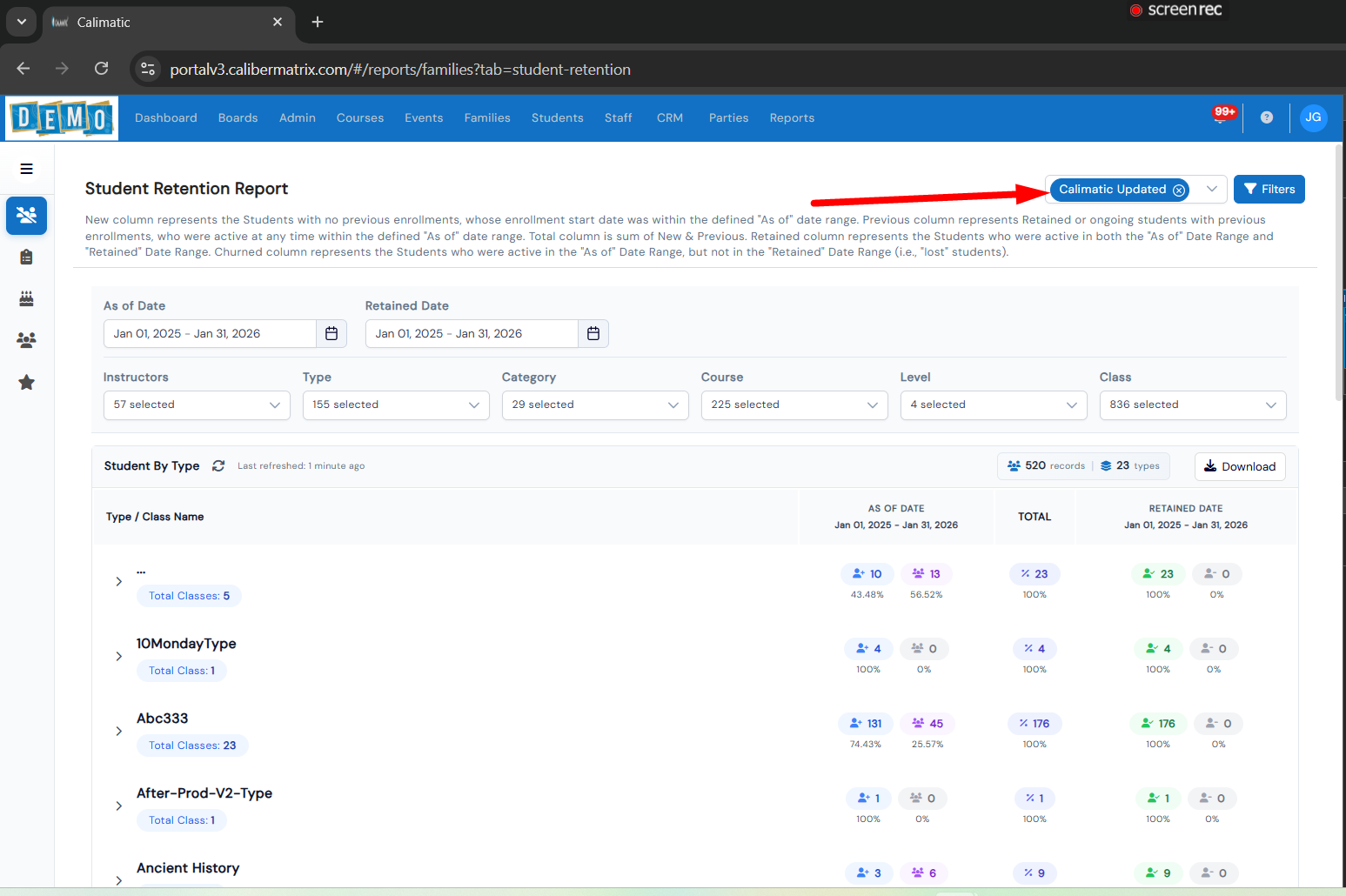Expand the 10MondayType row
The height and width of the screenshot is (896, 1346).
point(119,657)
